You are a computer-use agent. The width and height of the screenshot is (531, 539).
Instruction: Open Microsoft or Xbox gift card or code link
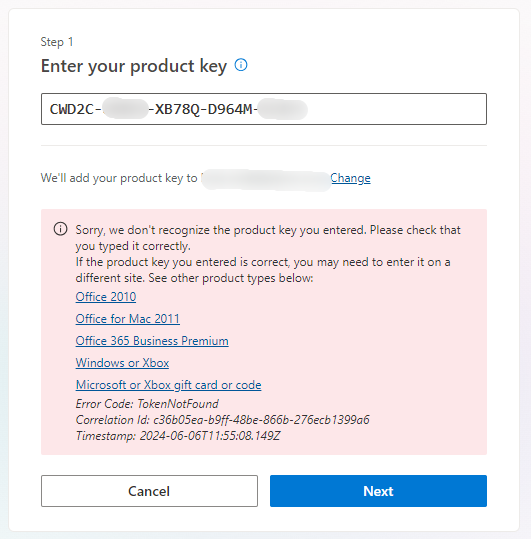168,385
